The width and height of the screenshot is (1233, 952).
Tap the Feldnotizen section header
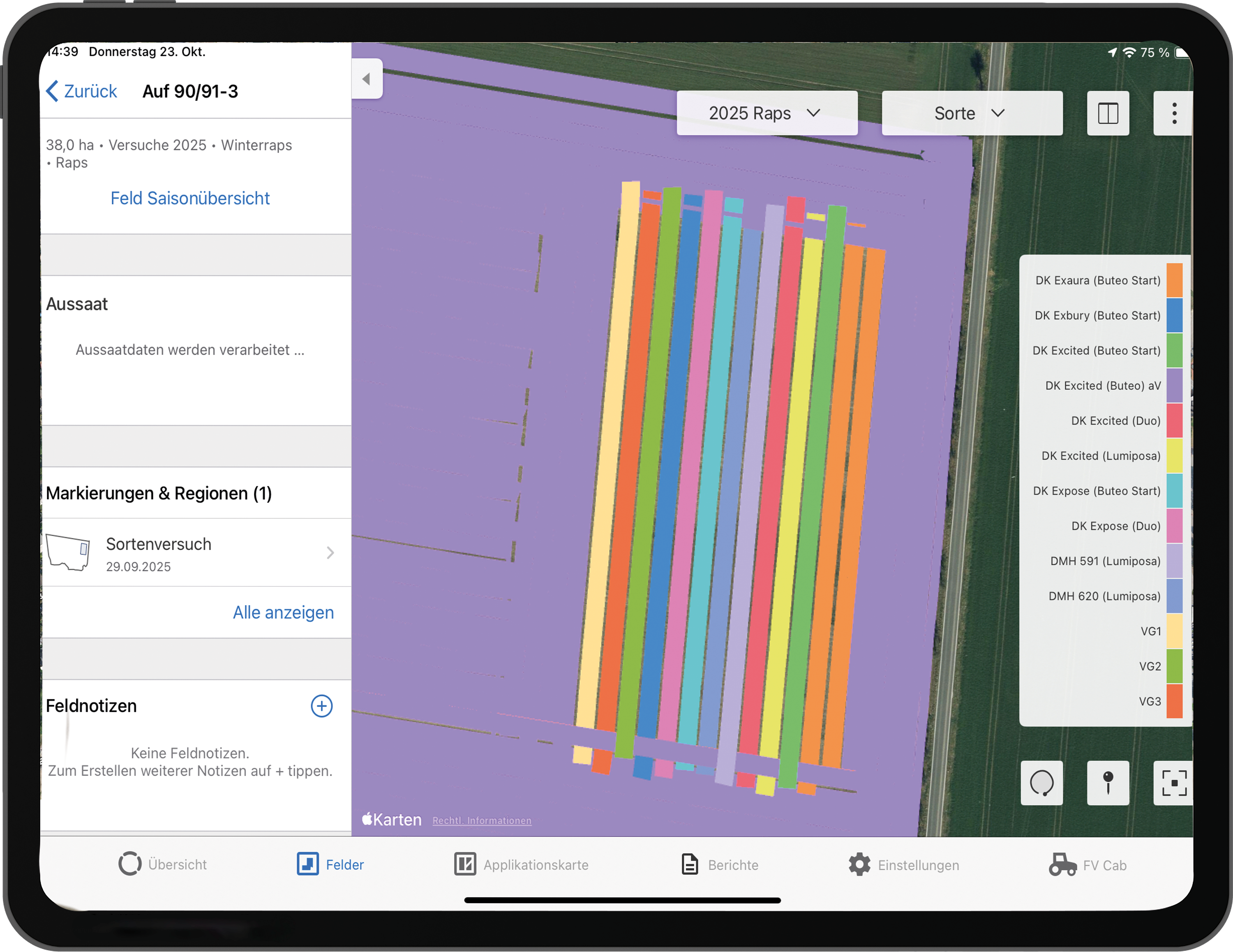tap(91, 706)
